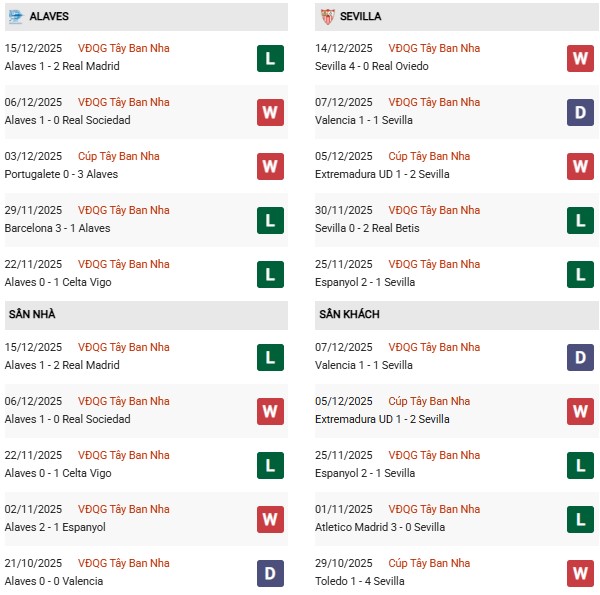Select the SÂN KHÁCH section header
Image resolution: width=600 pixels, height=595 pixels.
coord(349,314)
